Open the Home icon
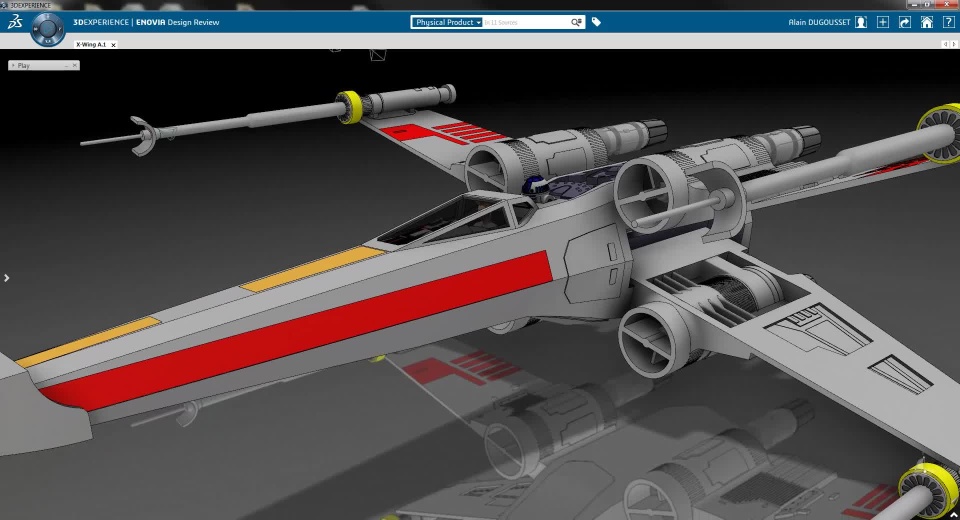Screen dimensions: 960x520 (927, 22)
